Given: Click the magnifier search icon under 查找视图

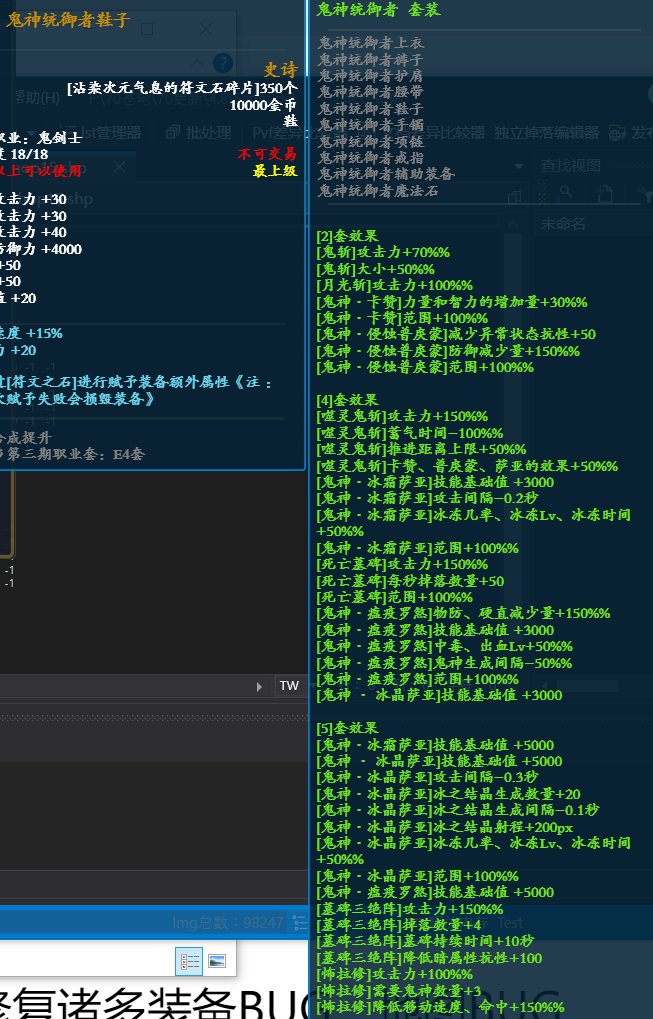Looking at the screenshot, I should (566, 192).
